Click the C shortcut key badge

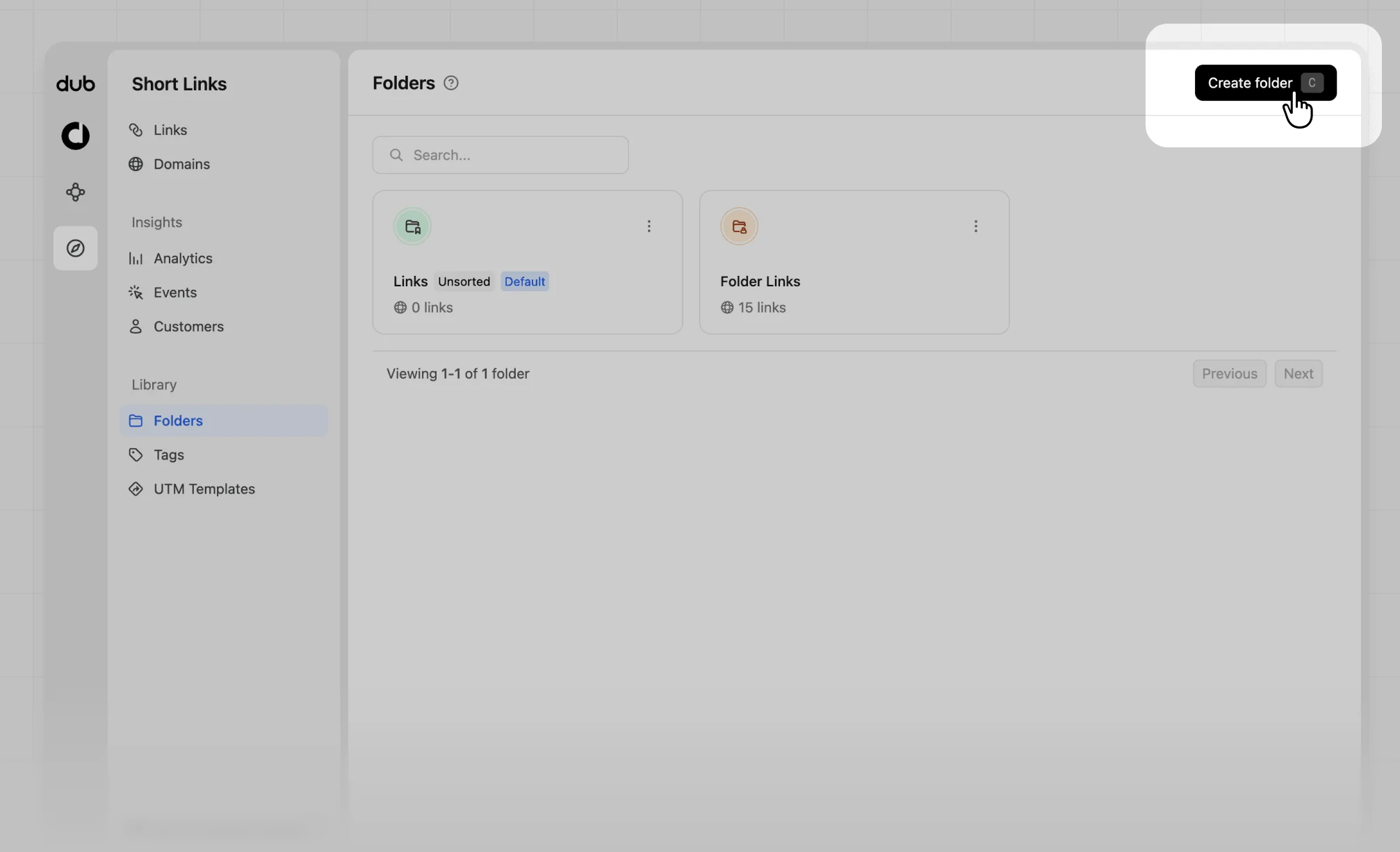1312,83
